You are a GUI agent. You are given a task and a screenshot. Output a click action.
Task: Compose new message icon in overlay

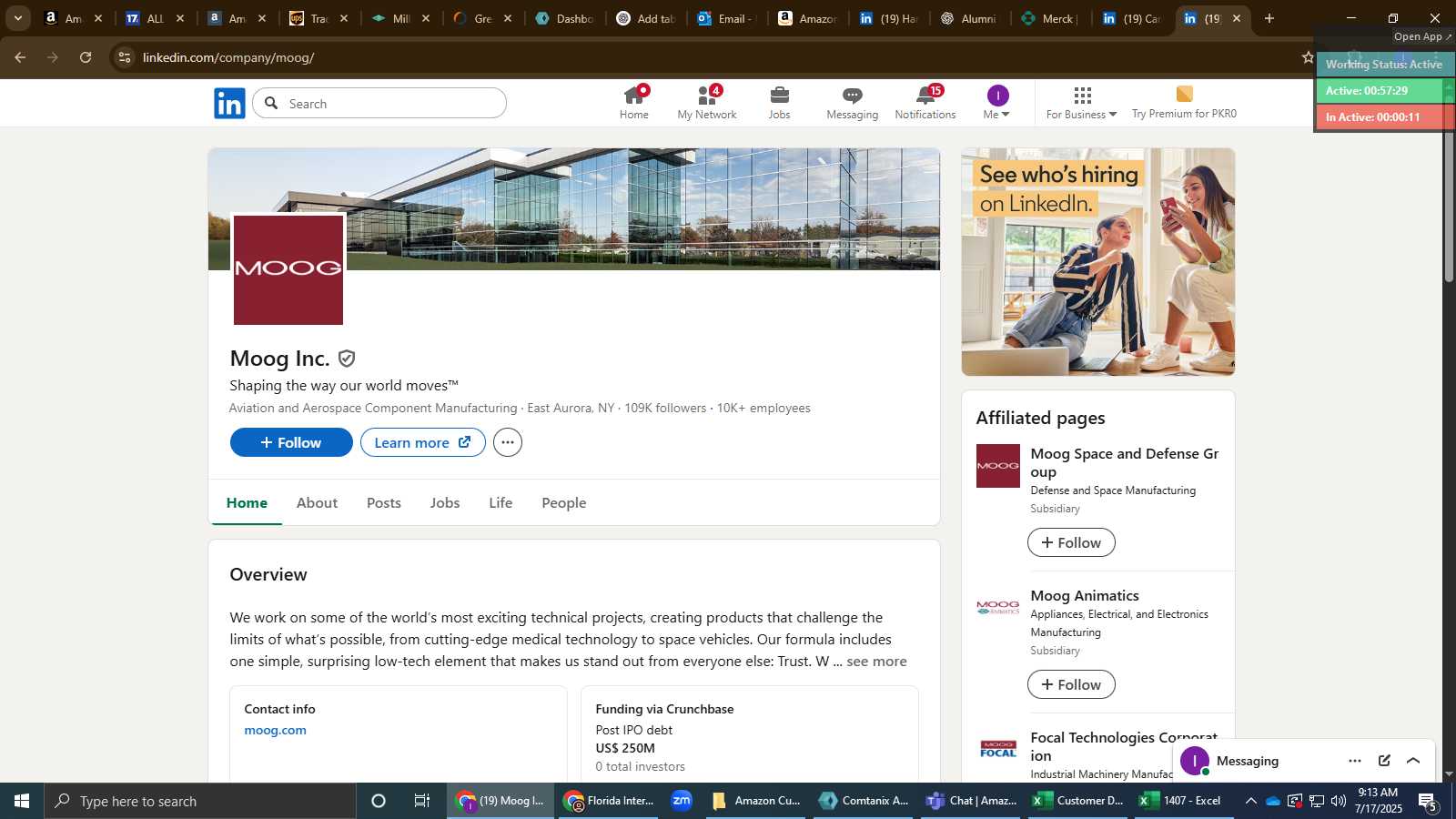1384,761
